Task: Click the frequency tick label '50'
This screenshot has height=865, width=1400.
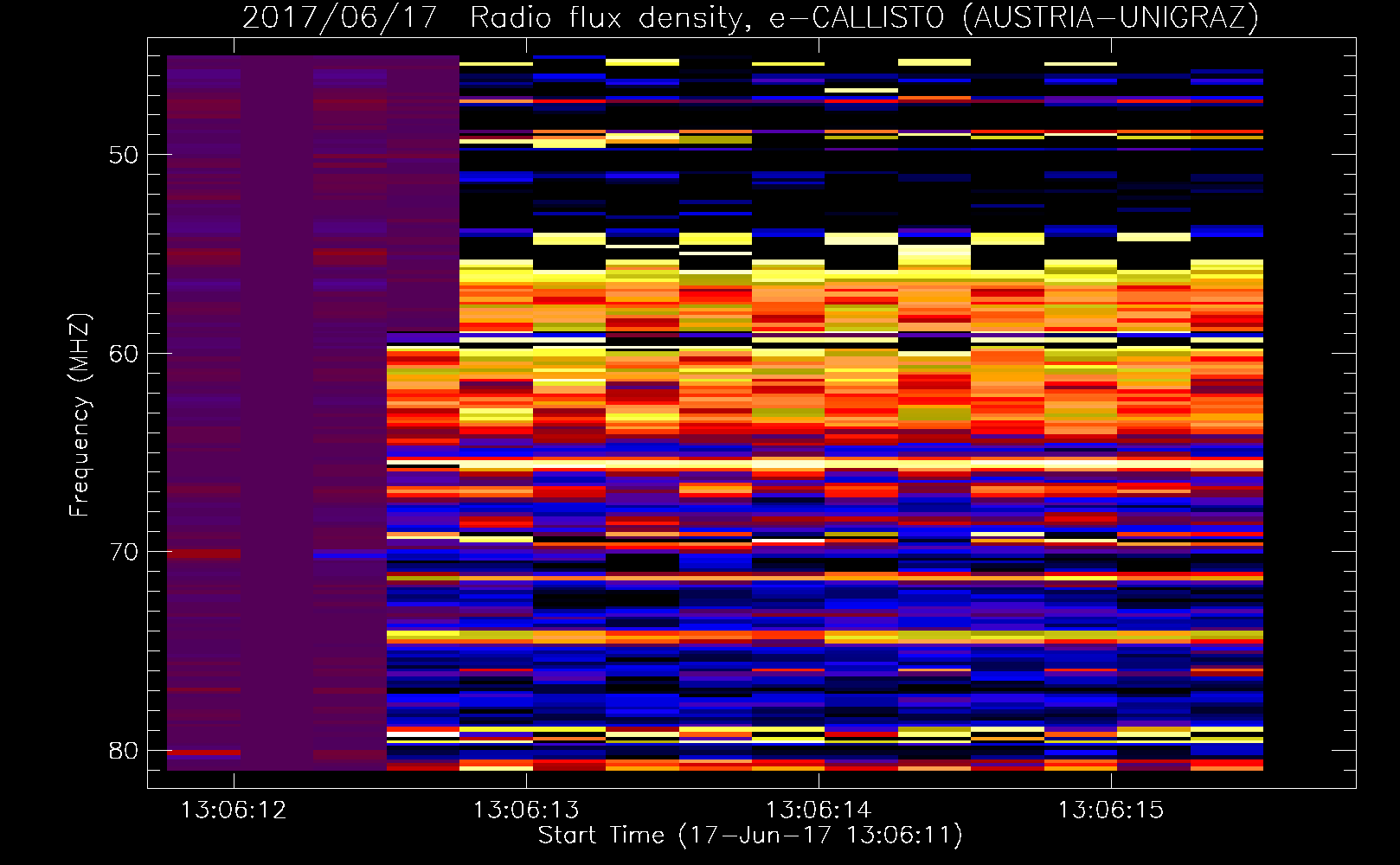Action: pos(124,155)
